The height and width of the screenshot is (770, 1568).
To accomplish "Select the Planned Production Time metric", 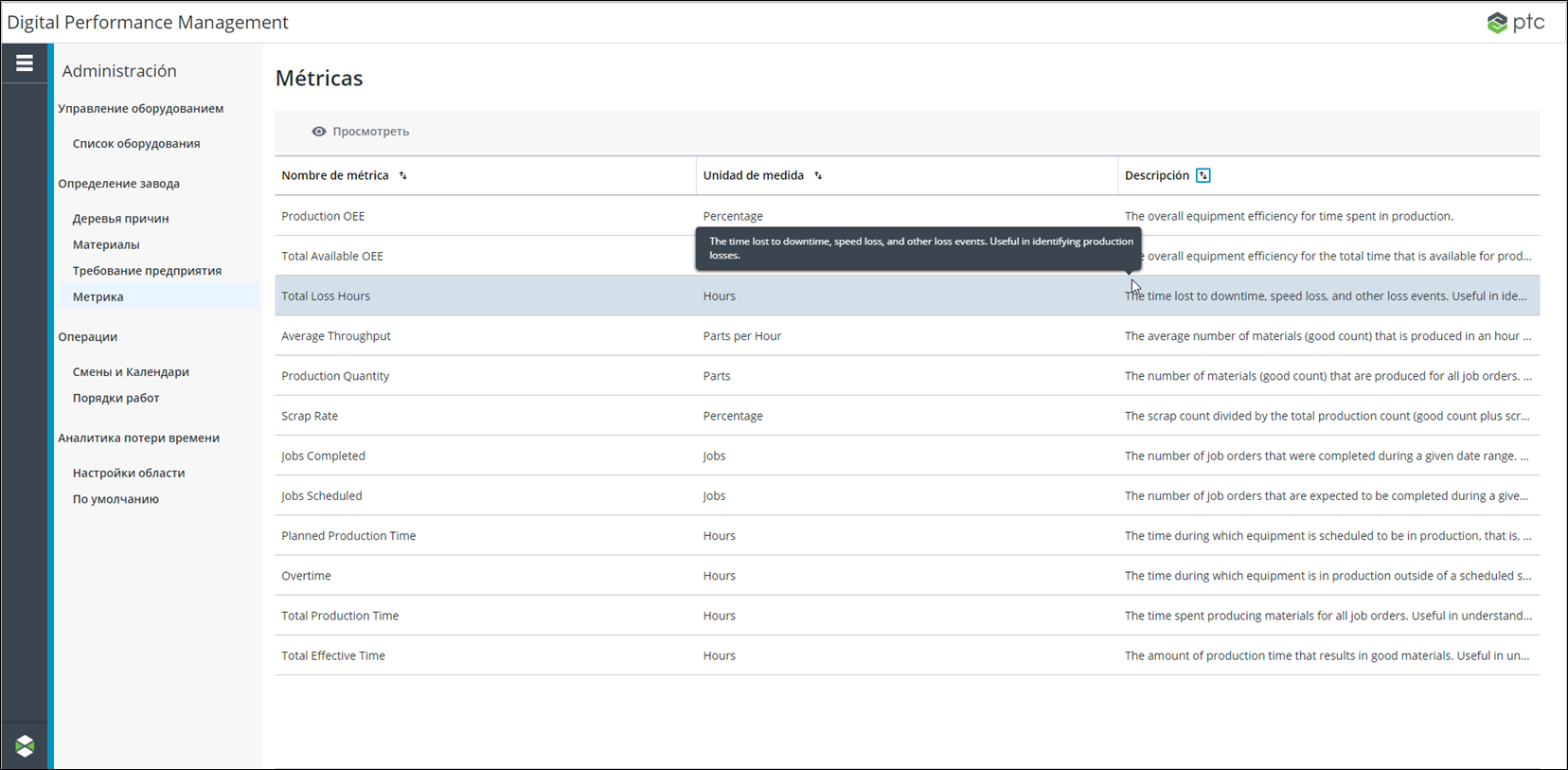I will tap(907, 535).
